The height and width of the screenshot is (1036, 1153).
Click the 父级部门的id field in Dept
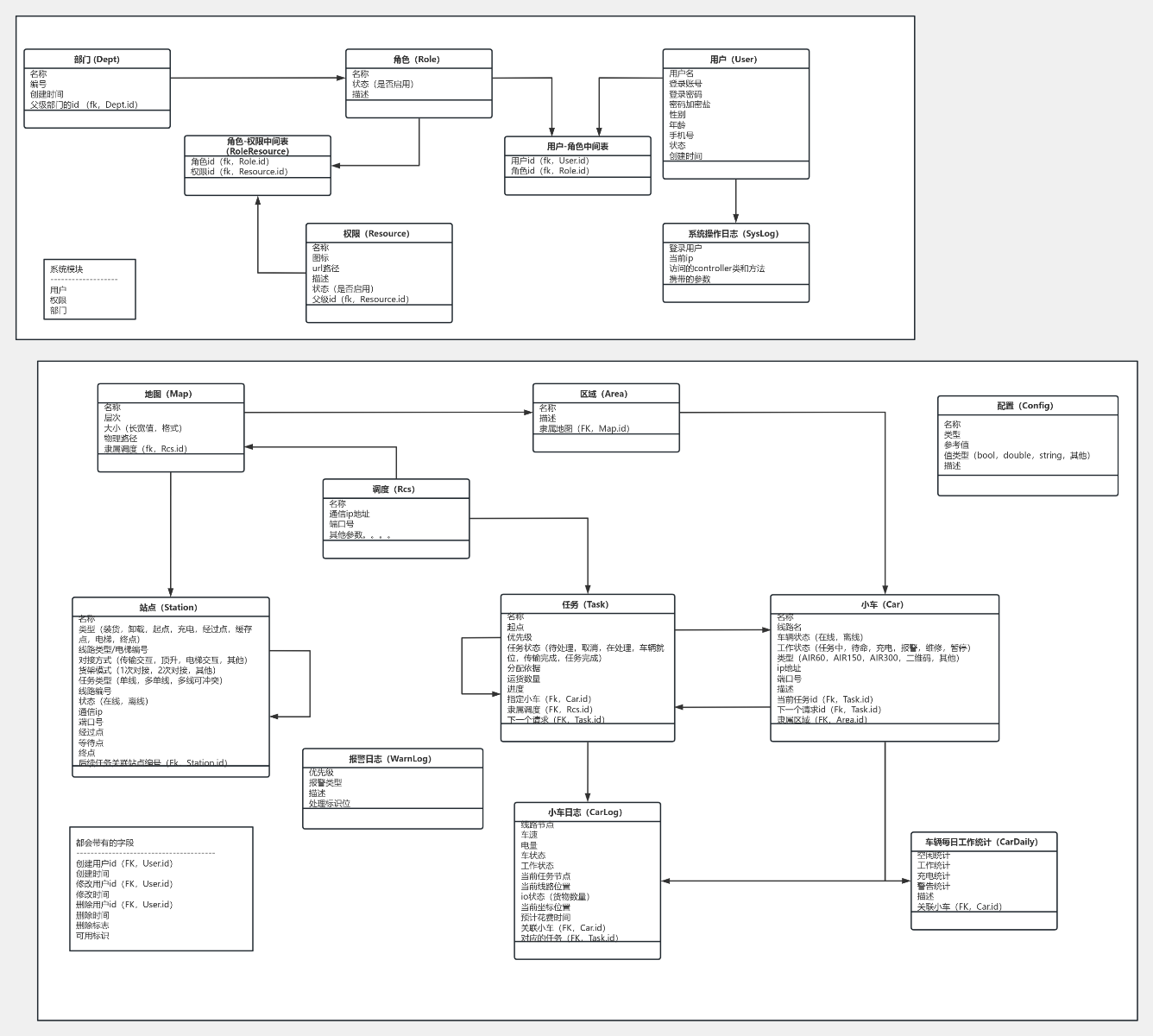[84, 104]
